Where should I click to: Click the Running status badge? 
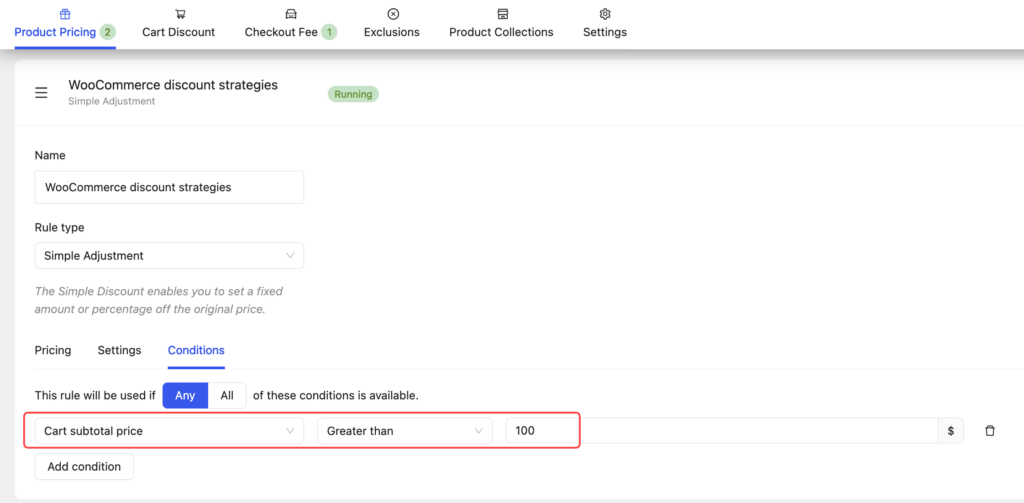click(353, 94)
